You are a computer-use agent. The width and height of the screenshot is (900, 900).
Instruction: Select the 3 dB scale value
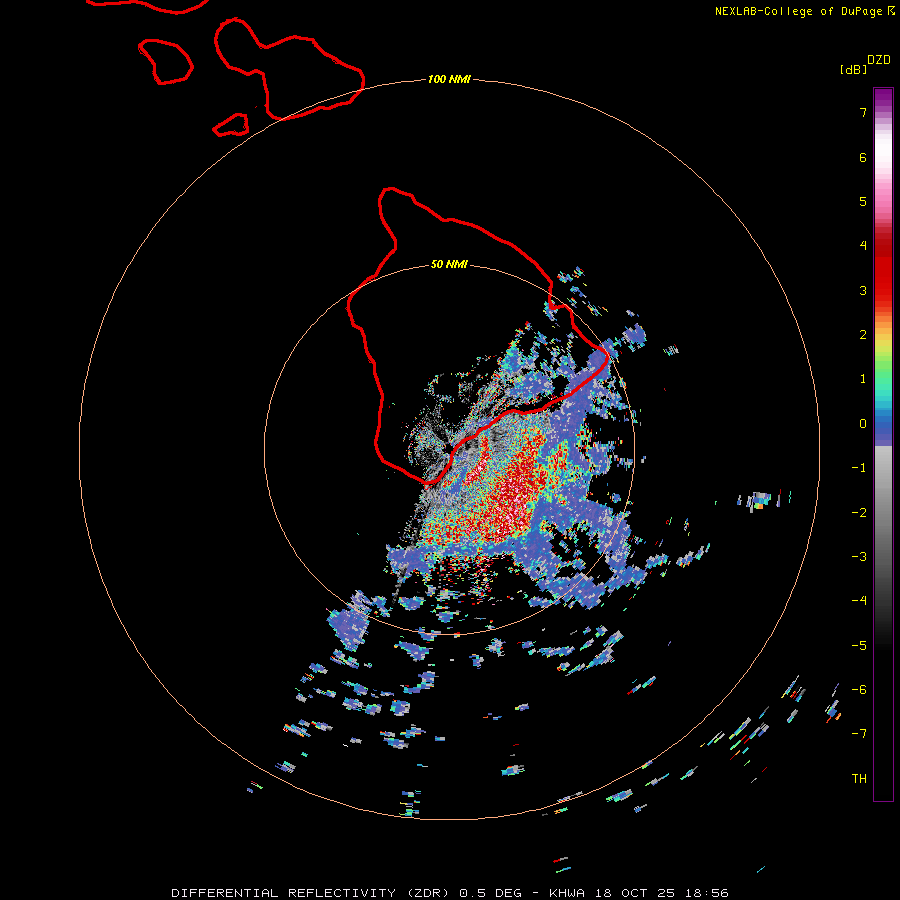click(863, 290)
